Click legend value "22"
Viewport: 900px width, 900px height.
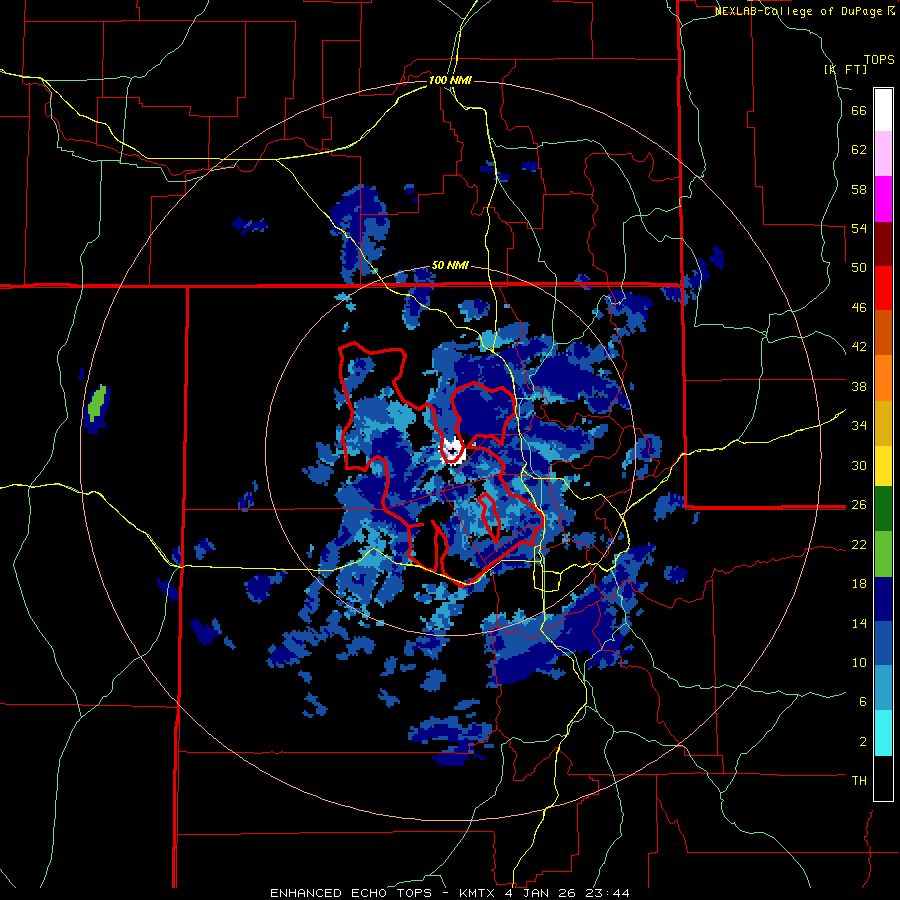point(859,545)
